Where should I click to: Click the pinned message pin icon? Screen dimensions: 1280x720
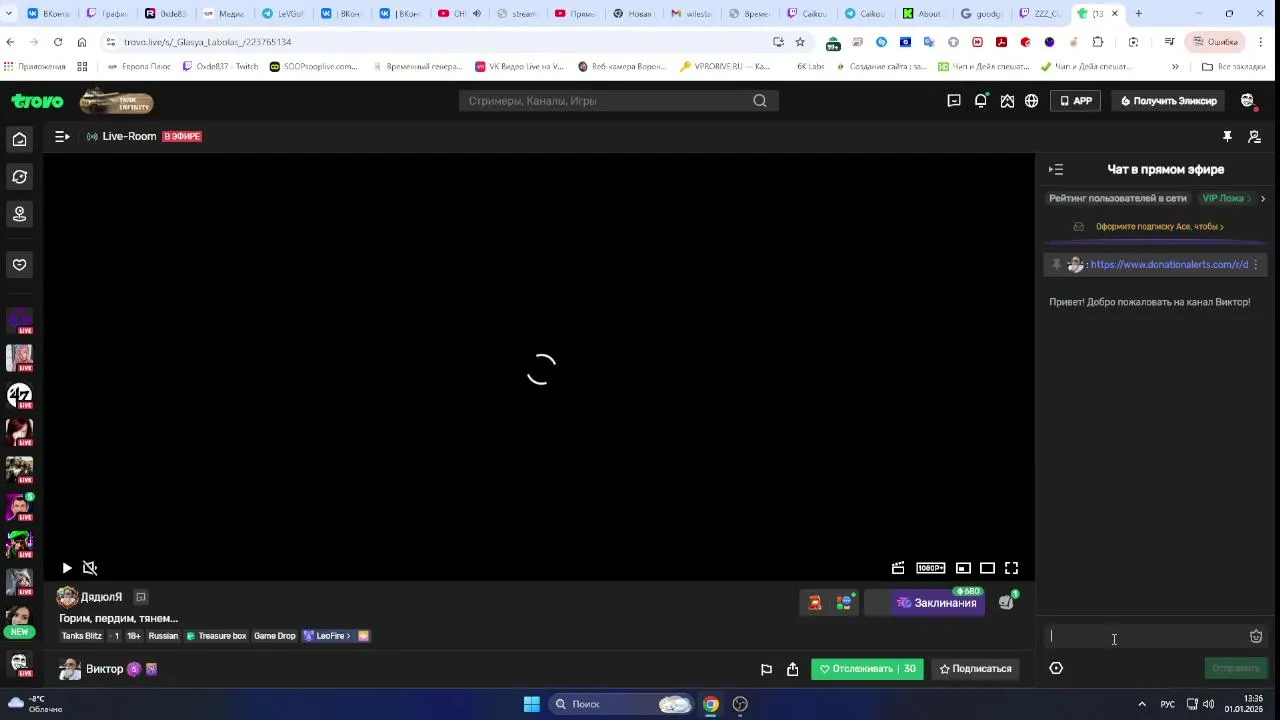[x=1056, y=265]
